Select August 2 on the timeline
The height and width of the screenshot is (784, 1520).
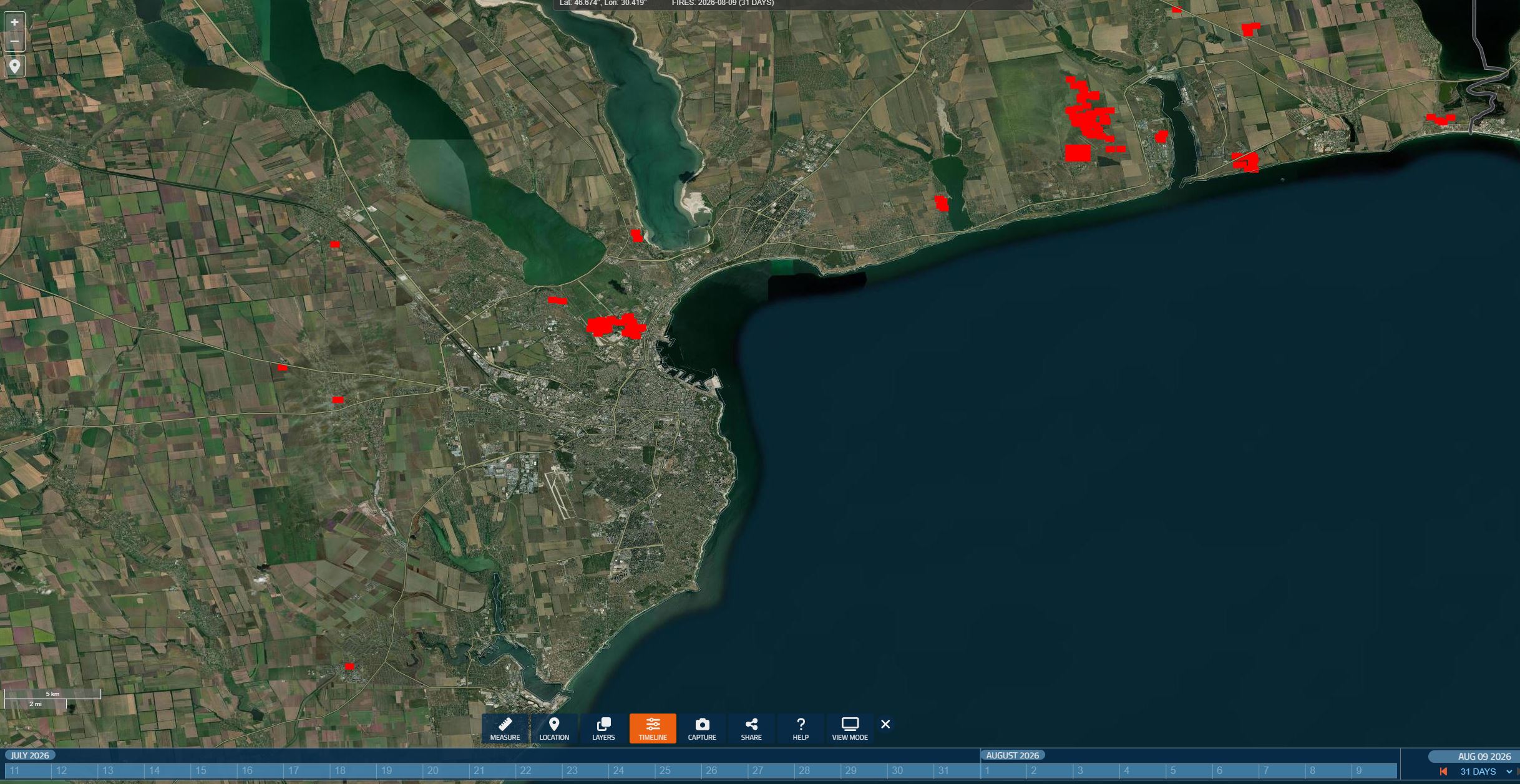point(1050,771)
